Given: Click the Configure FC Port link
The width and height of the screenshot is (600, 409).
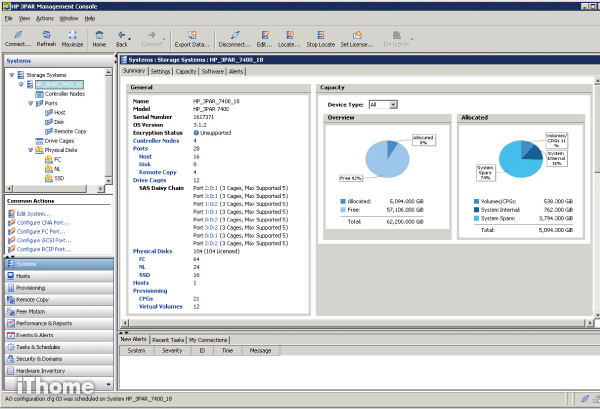Looking at the screenshot, I should tap(42, 231).
